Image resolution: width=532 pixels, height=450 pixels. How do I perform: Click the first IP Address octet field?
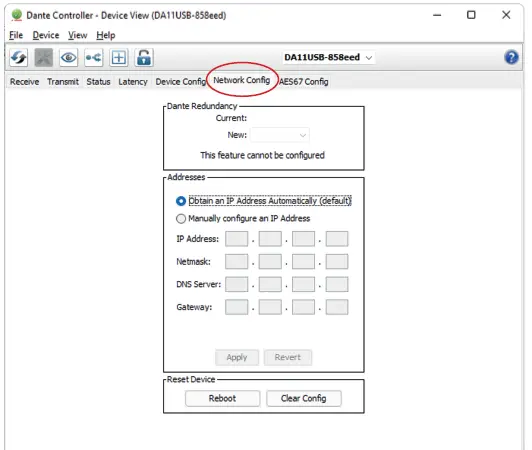[236, 239]
